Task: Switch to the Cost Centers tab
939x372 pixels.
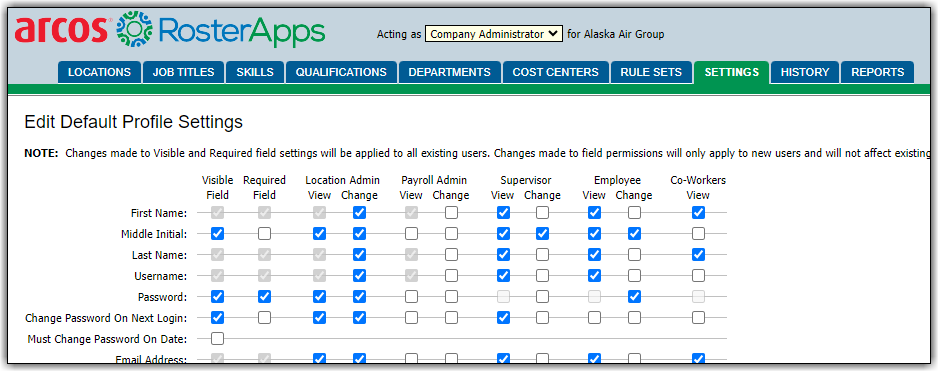Action: coord(556,72)
